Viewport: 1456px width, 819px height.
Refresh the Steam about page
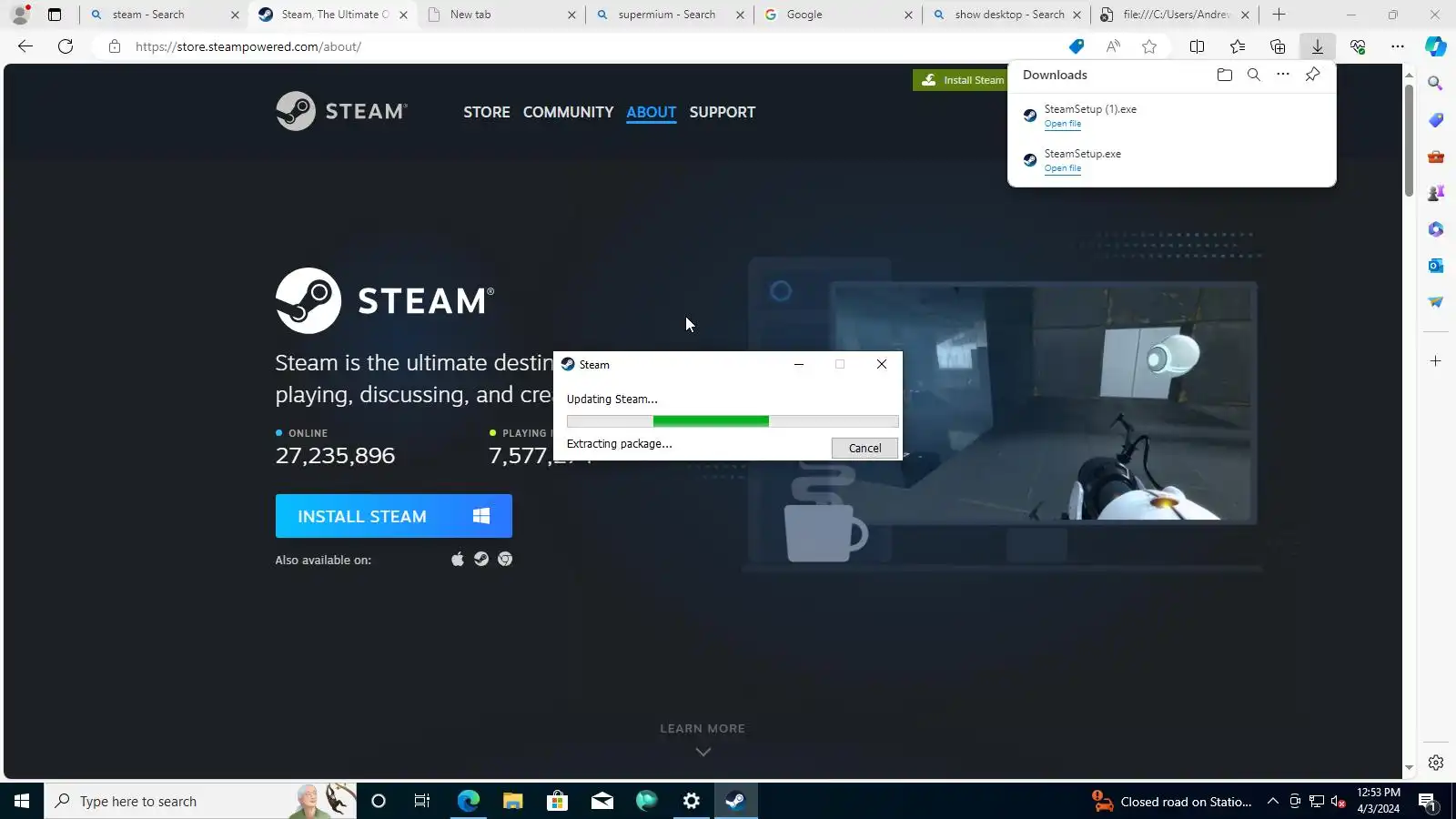66,46
